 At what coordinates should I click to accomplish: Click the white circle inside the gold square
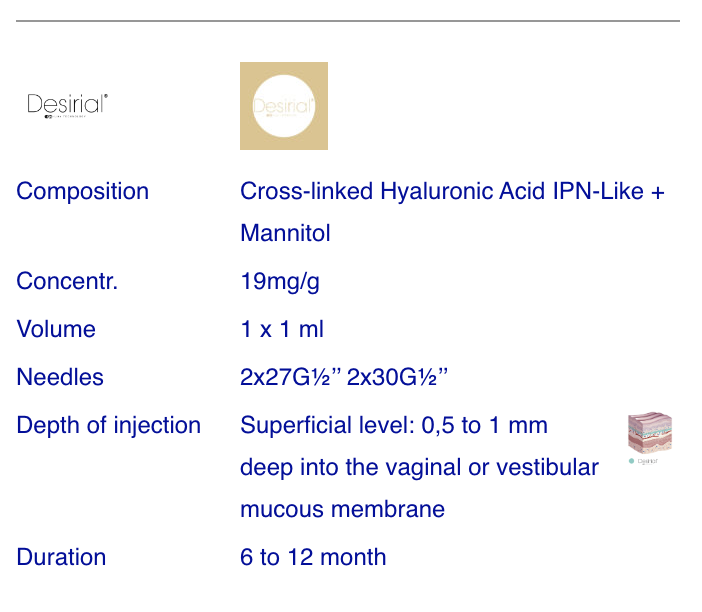click(284, 106)
